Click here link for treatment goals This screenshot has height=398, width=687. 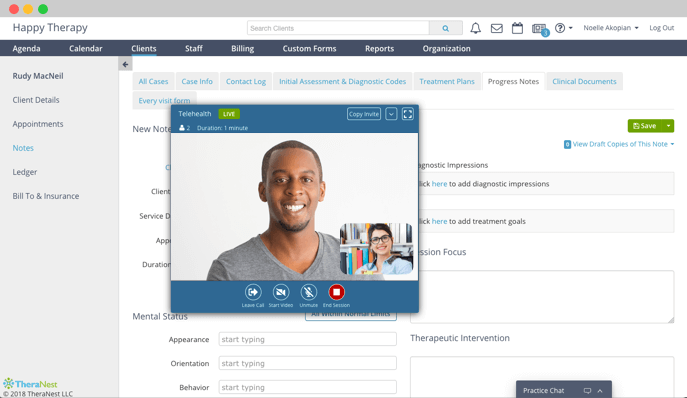click(439, 221)
